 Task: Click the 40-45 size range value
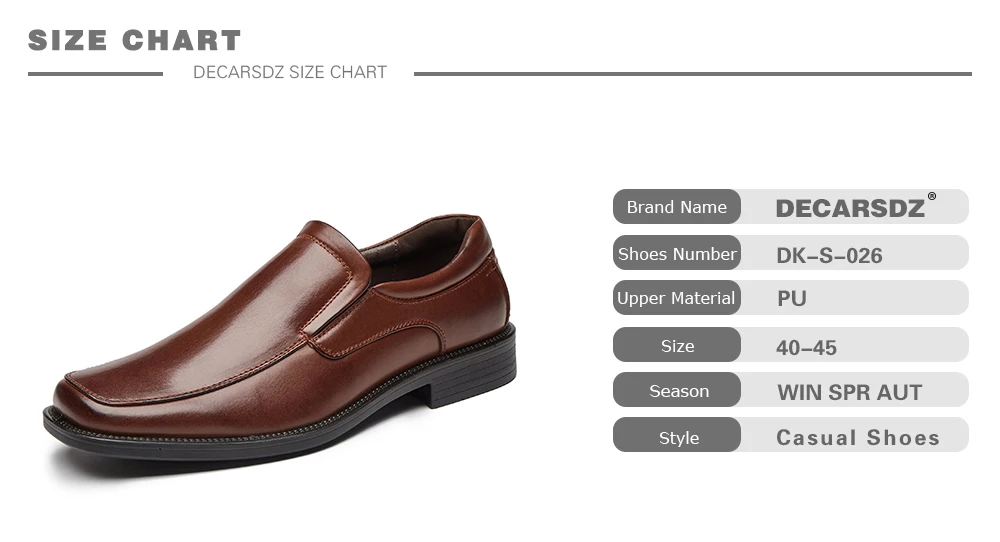(x=806, y=348)
